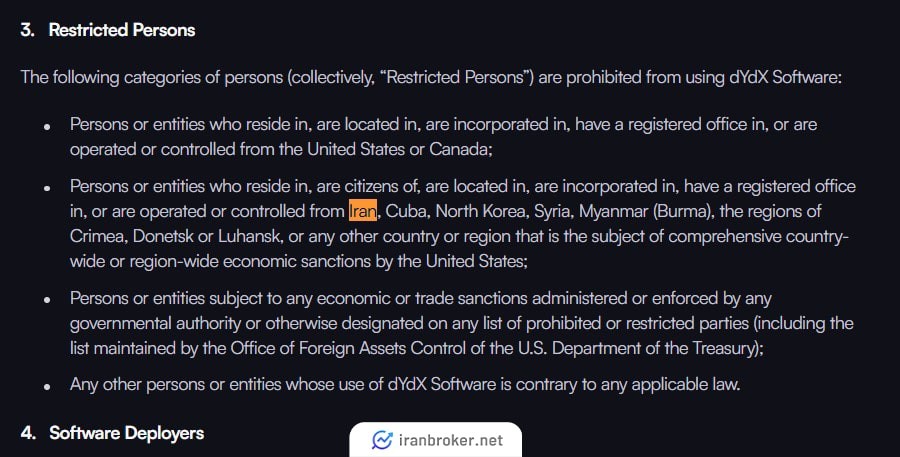The image size is (900, 457).
Task: Click the Restricted Persons section heading
Action: tap(122, 30)
